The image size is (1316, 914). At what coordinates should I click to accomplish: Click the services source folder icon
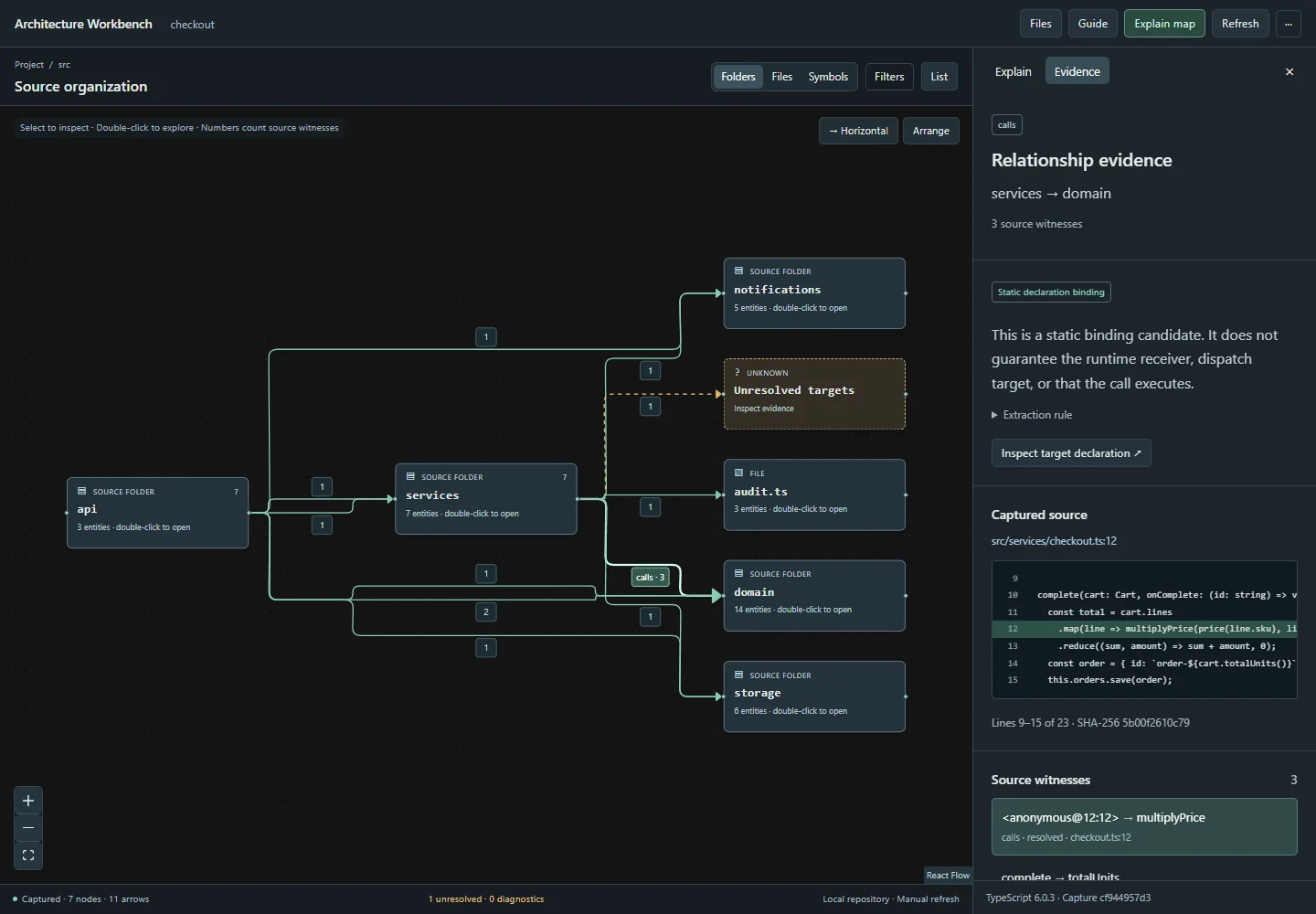pos(410,476)
